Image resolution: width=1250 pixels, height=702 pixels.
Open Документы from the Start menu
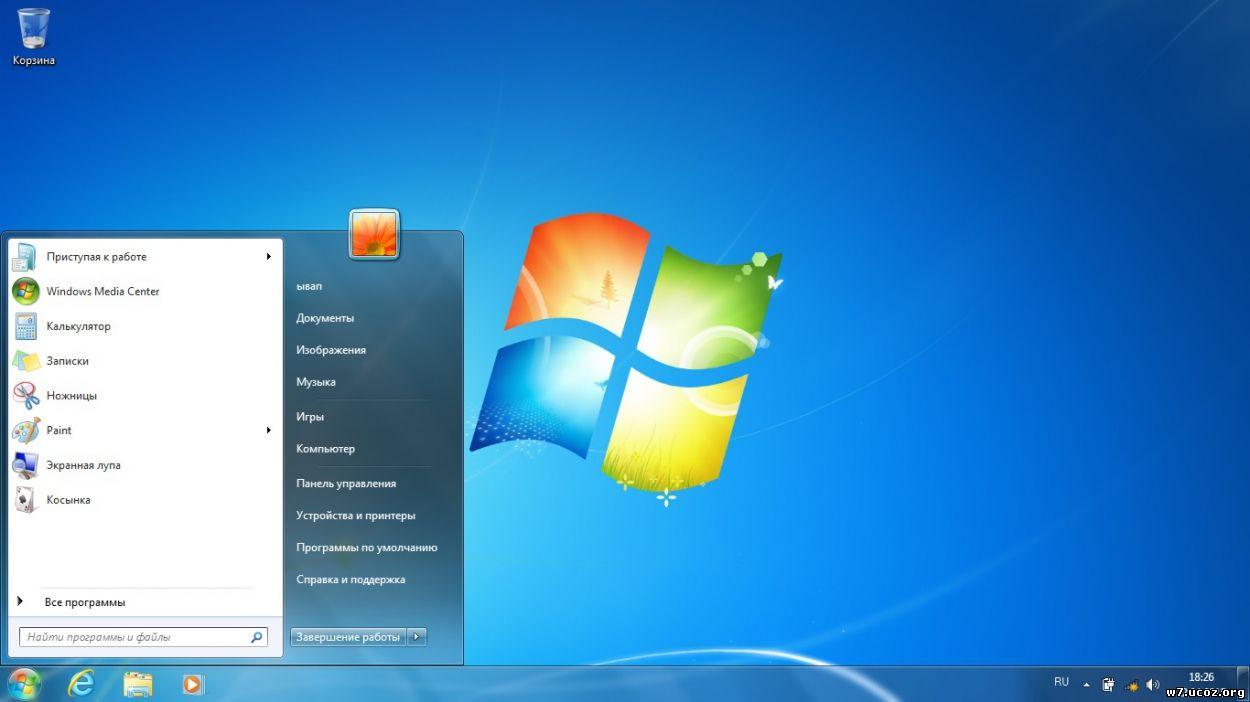click(327, 317)
